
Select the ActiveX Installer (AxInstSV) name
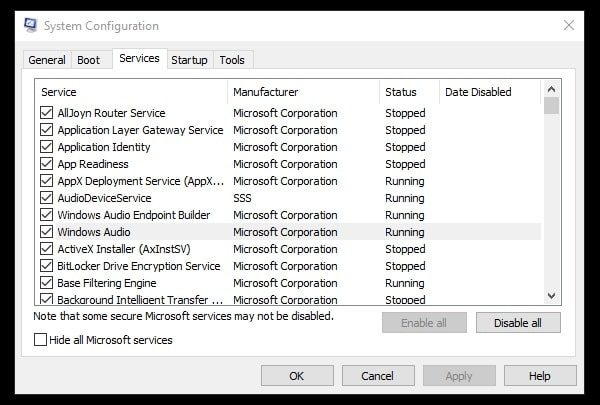pyautogui.click(x=124, y=249)
